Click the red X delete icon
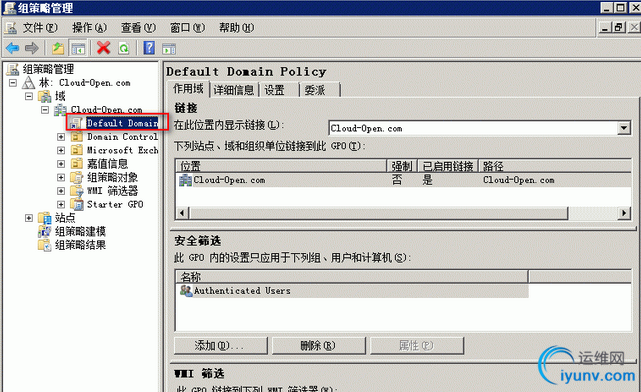641x392 pixels. 103,48
